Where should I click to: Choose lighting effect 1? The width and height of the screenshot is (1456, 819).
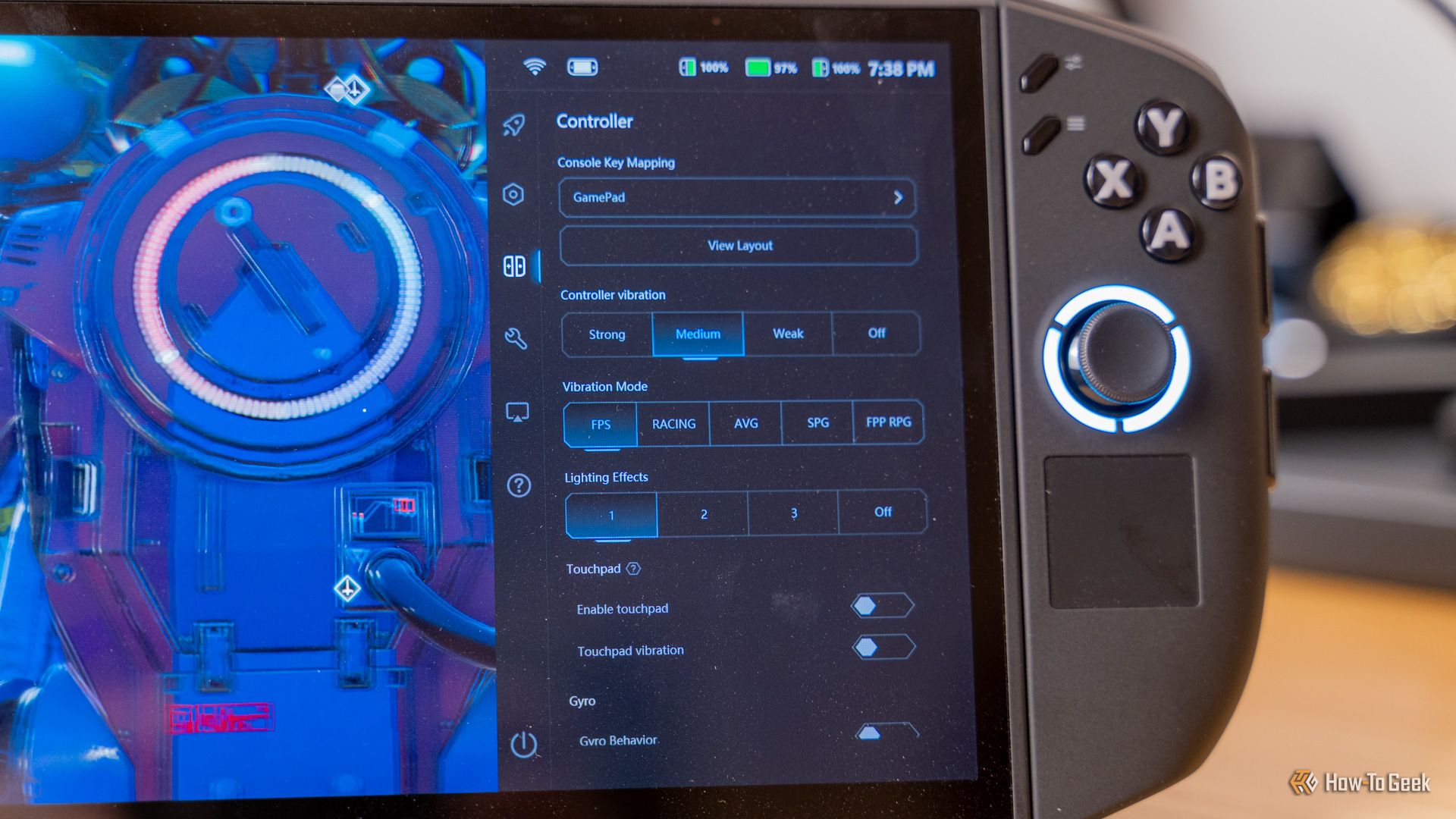point(611,515)
